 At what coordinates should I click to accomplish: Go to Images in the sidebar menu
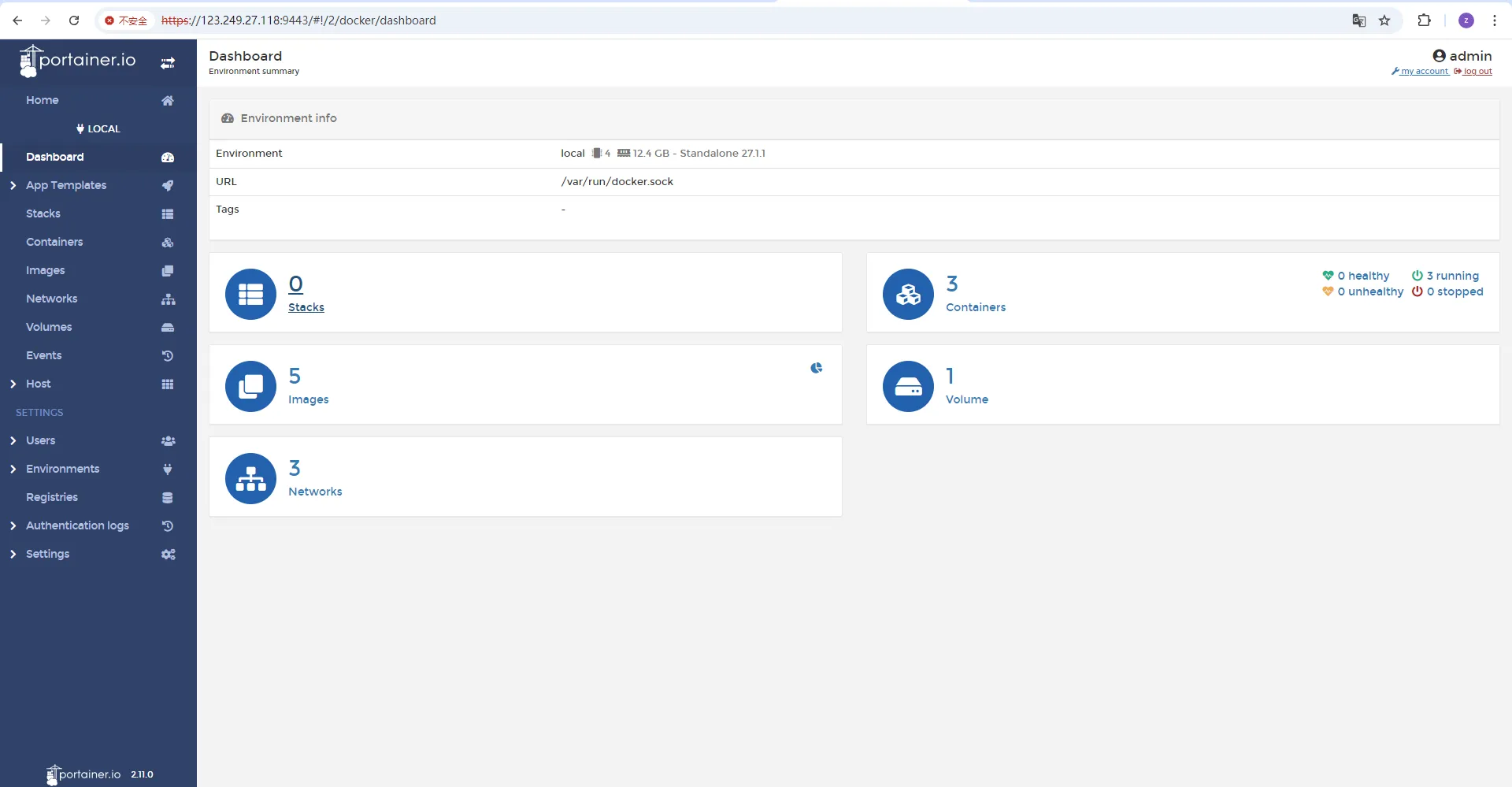point(46,271)
